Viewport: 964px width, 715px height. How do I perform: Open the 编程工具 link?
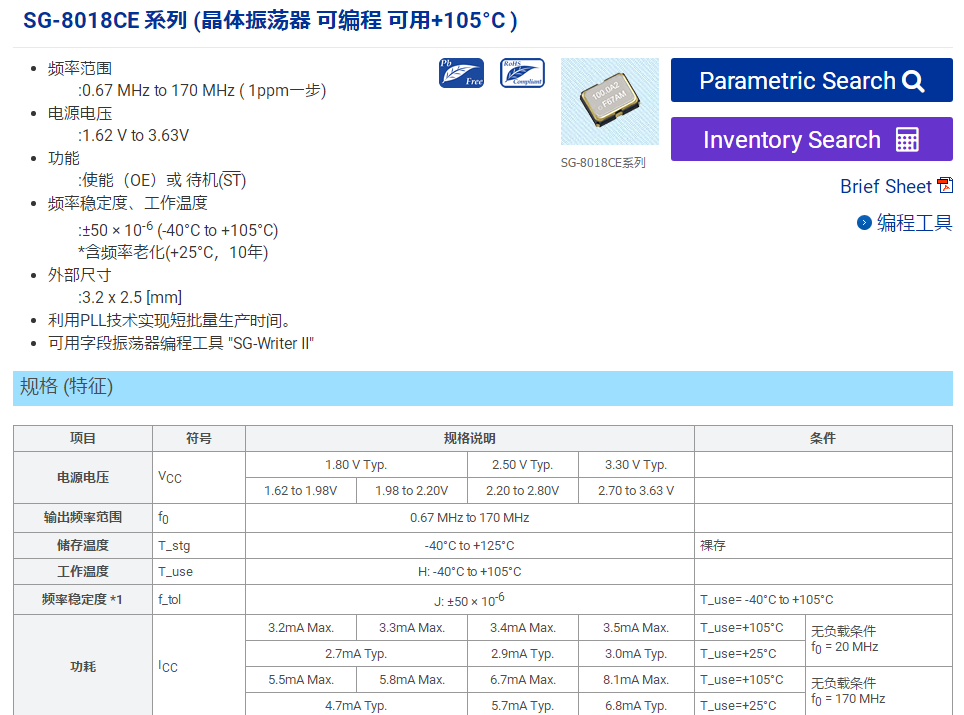(914, 223)
